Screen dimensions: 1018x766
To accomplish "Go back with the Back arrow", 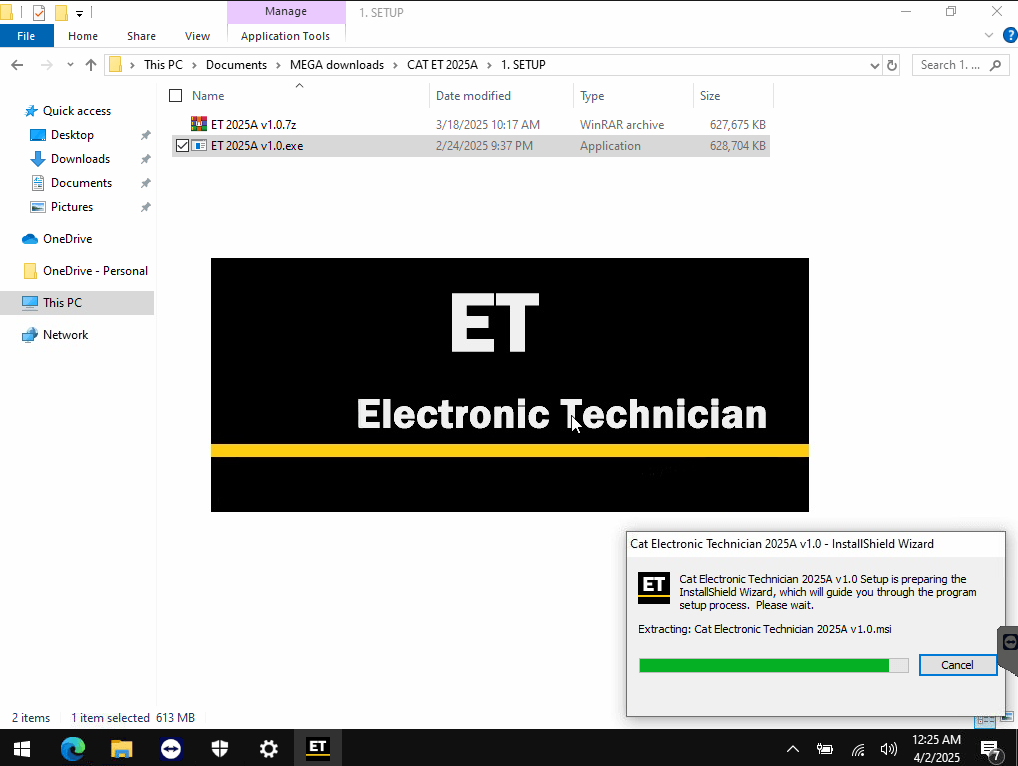I will (x=18, y=65).
